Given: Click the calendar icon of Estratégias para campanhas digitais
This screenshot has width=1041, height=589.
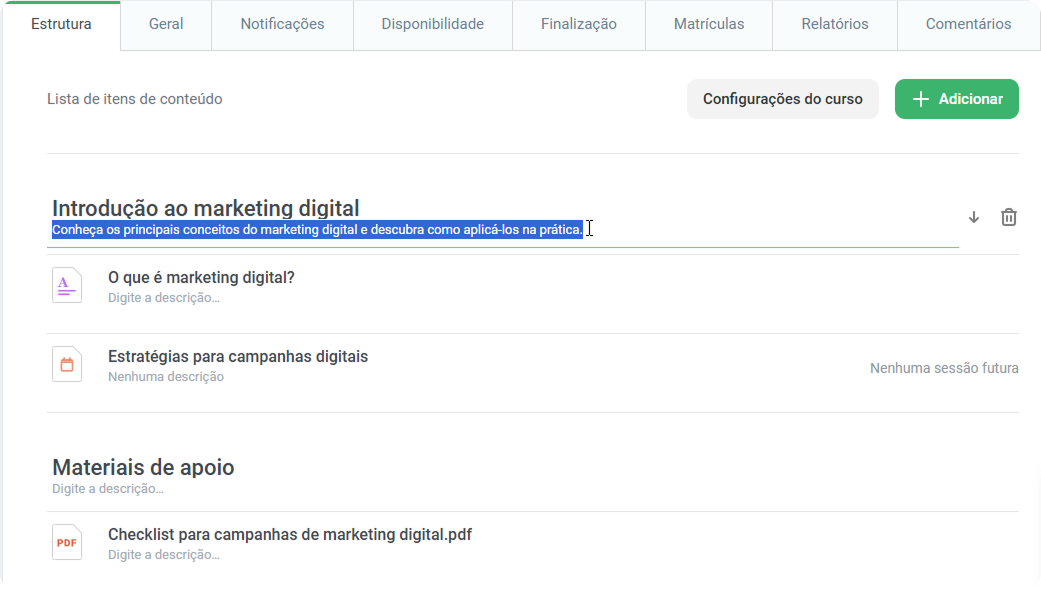Looking at the screenshot, I should pos(67,365).
